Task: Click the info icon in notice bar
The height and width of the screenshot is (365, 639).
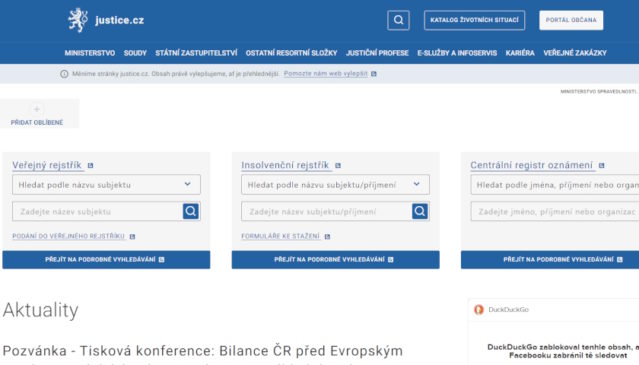Action: (64, 74)
